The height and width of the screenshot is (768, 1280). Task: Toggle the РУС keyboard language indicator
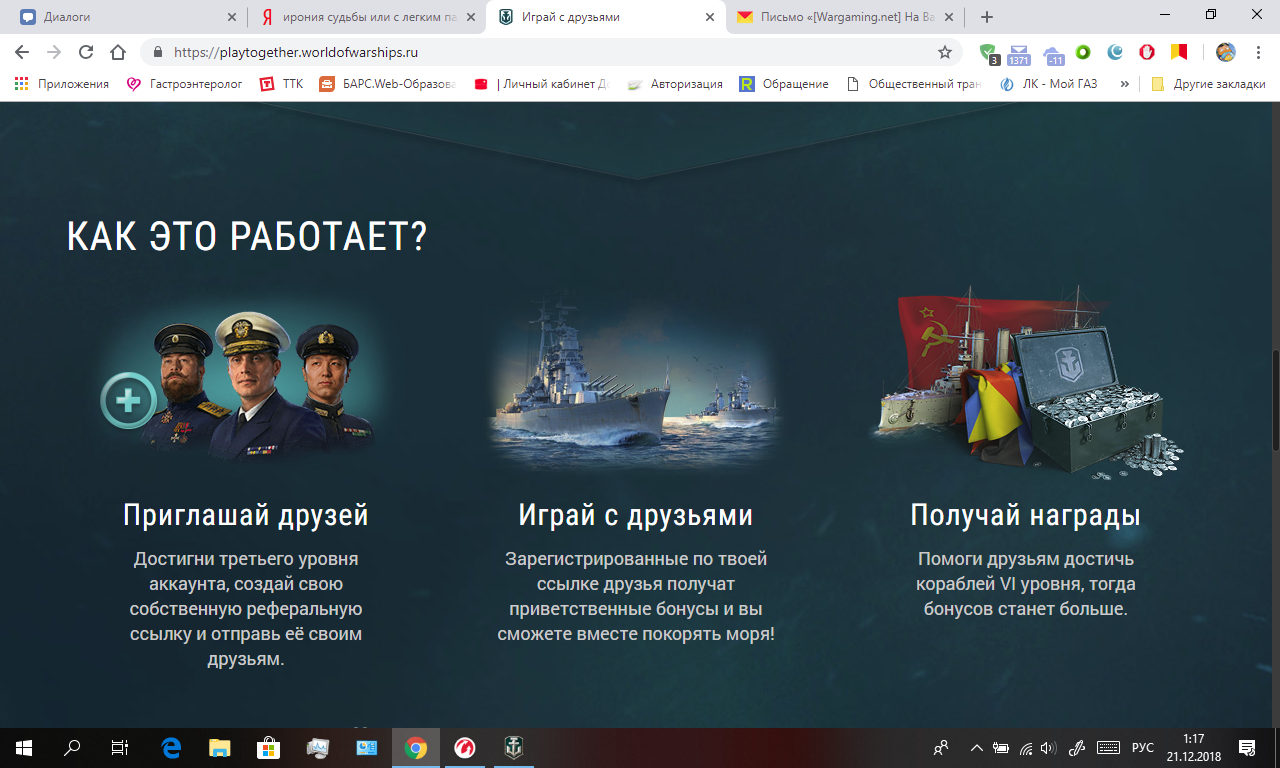tap(1143, 747)
